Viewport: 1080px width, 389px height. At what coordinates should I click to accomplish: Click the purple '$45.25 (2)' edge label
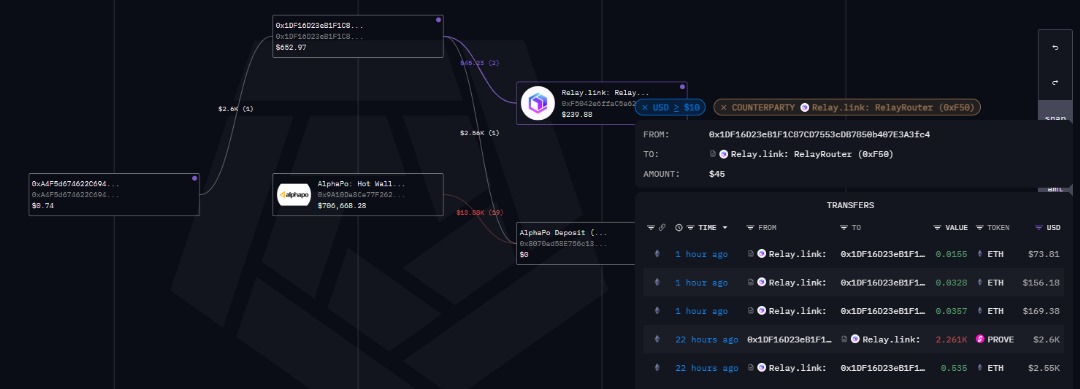(x=479, y=63)
